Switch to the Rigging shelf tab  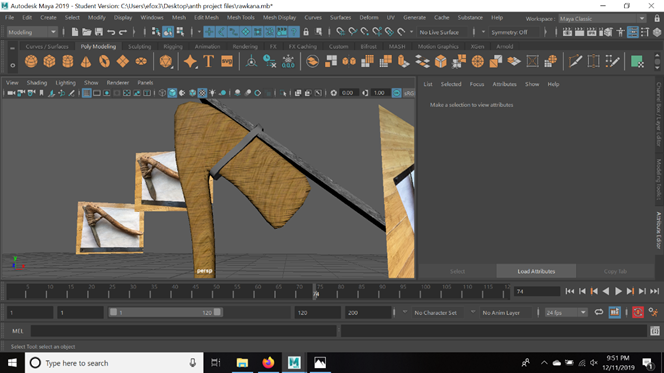173,47
